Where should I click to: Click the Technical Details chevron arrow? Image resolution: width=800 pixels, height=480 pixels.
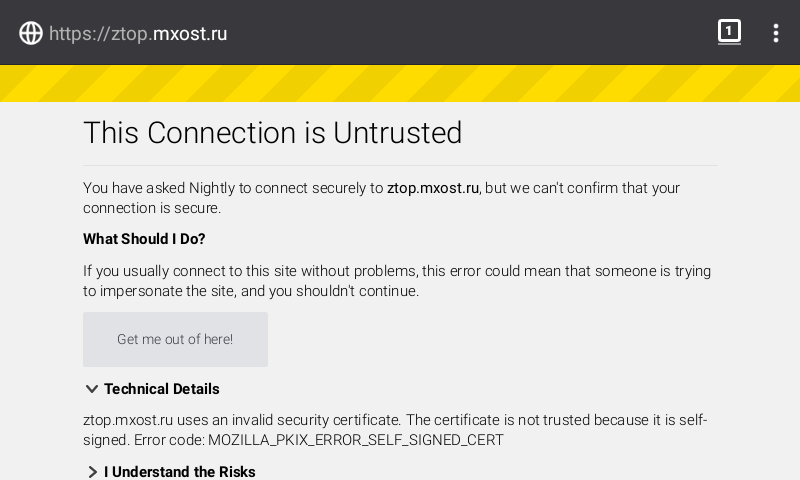point(91,389)
